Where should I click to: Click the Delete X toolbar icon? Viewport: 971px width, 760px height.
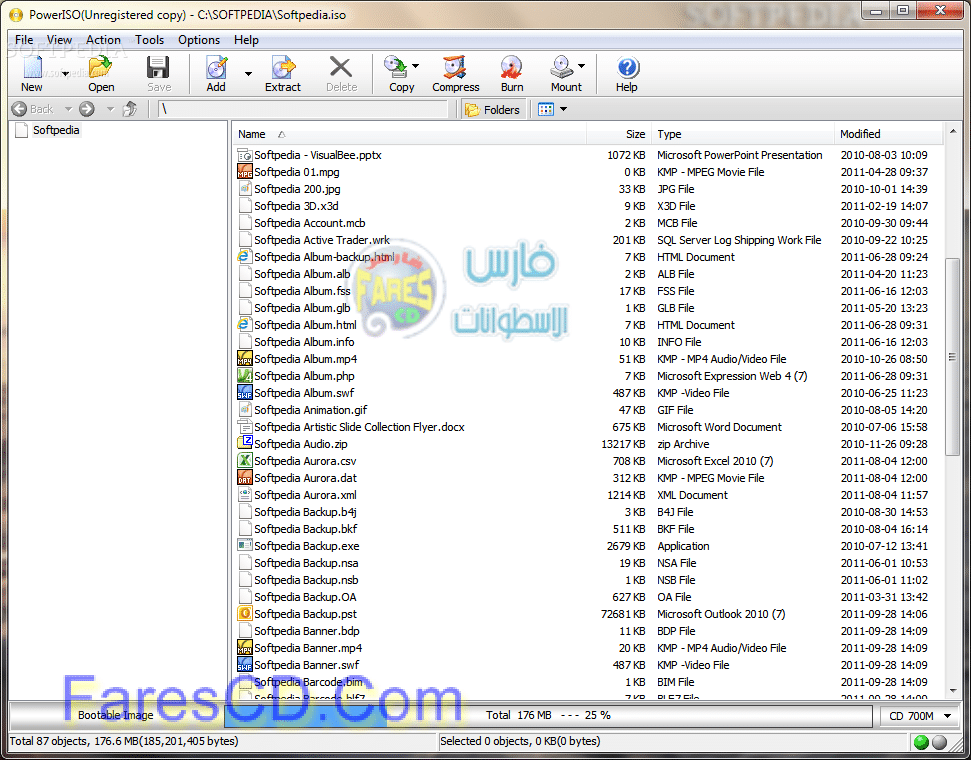click(x=341, y=67)
